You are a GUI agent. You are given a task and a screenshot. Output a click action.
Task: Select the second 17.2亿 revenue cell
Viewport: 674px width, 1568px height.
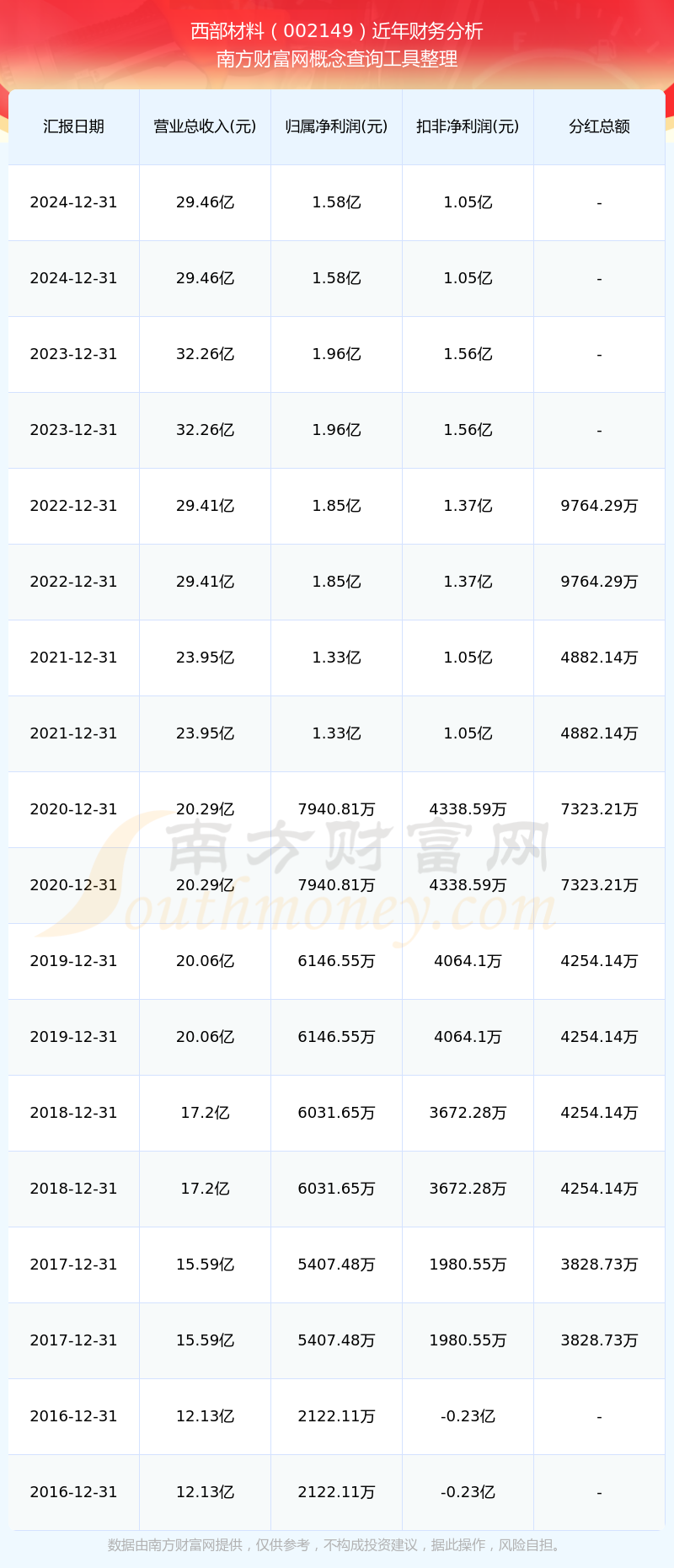click(205, 1189)
